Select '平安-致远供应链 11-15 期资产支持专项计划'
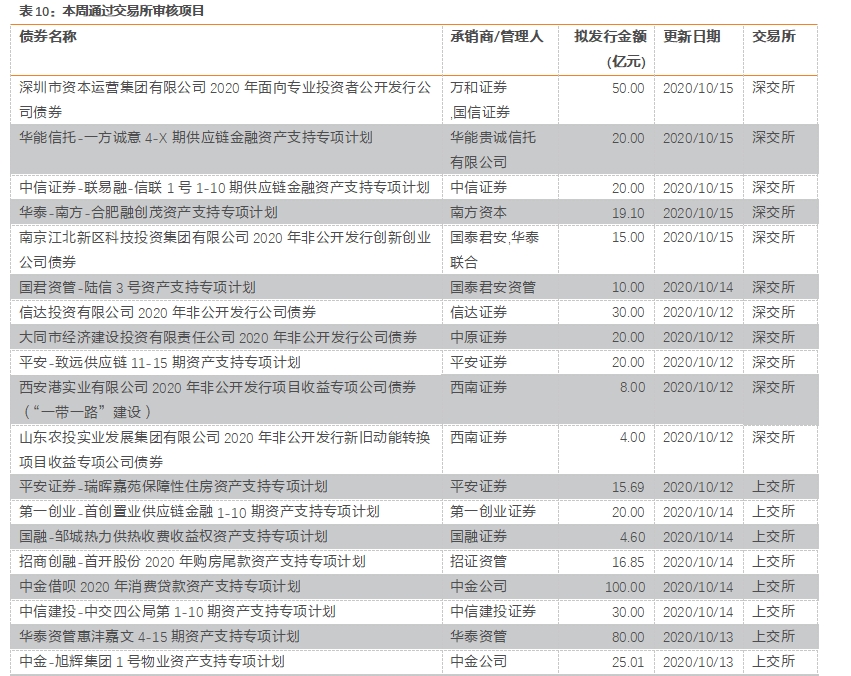 [x=160, y=362]
